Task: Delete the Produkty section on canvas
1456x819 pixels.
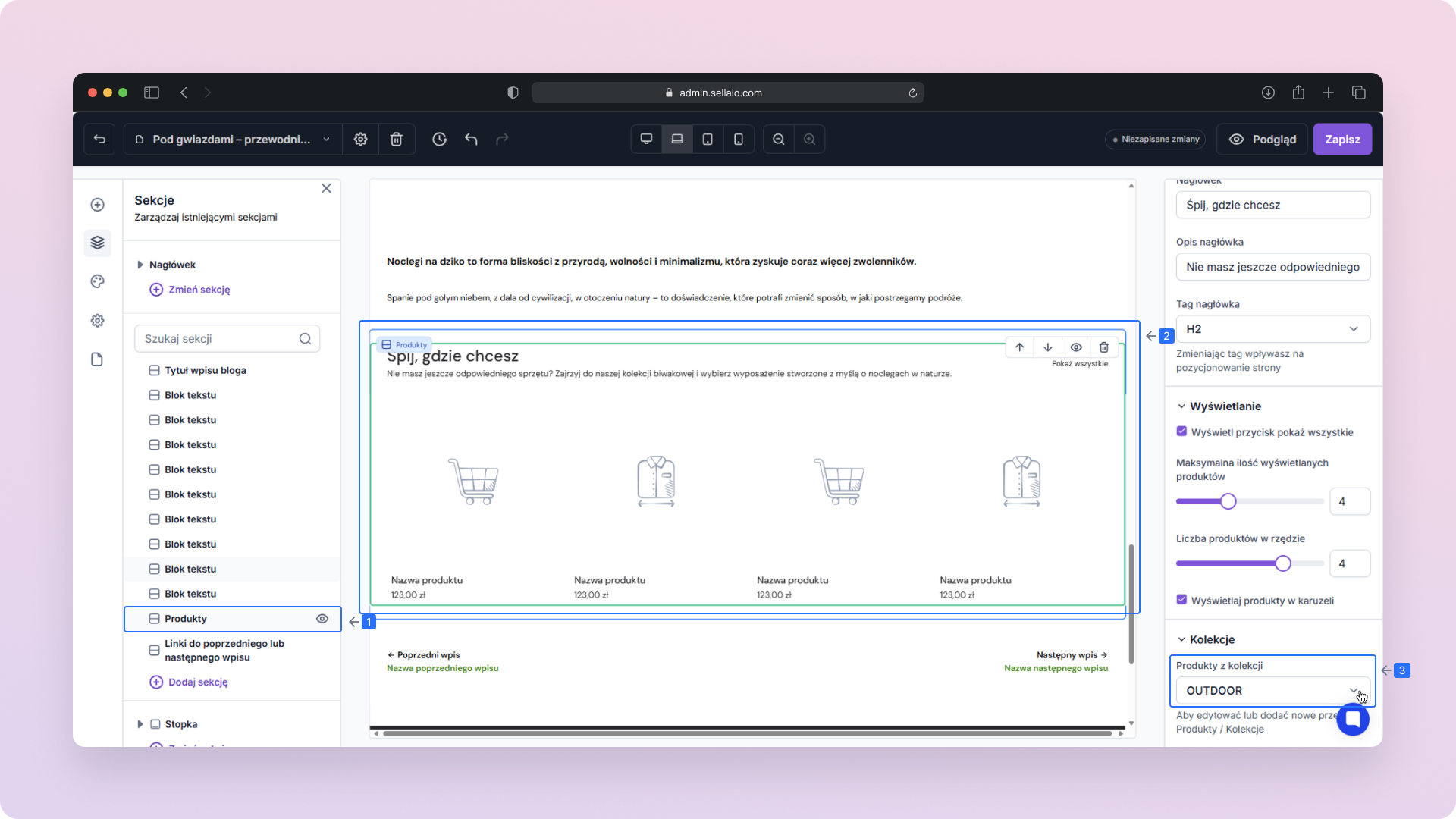Action: [x=1103, y=347]
